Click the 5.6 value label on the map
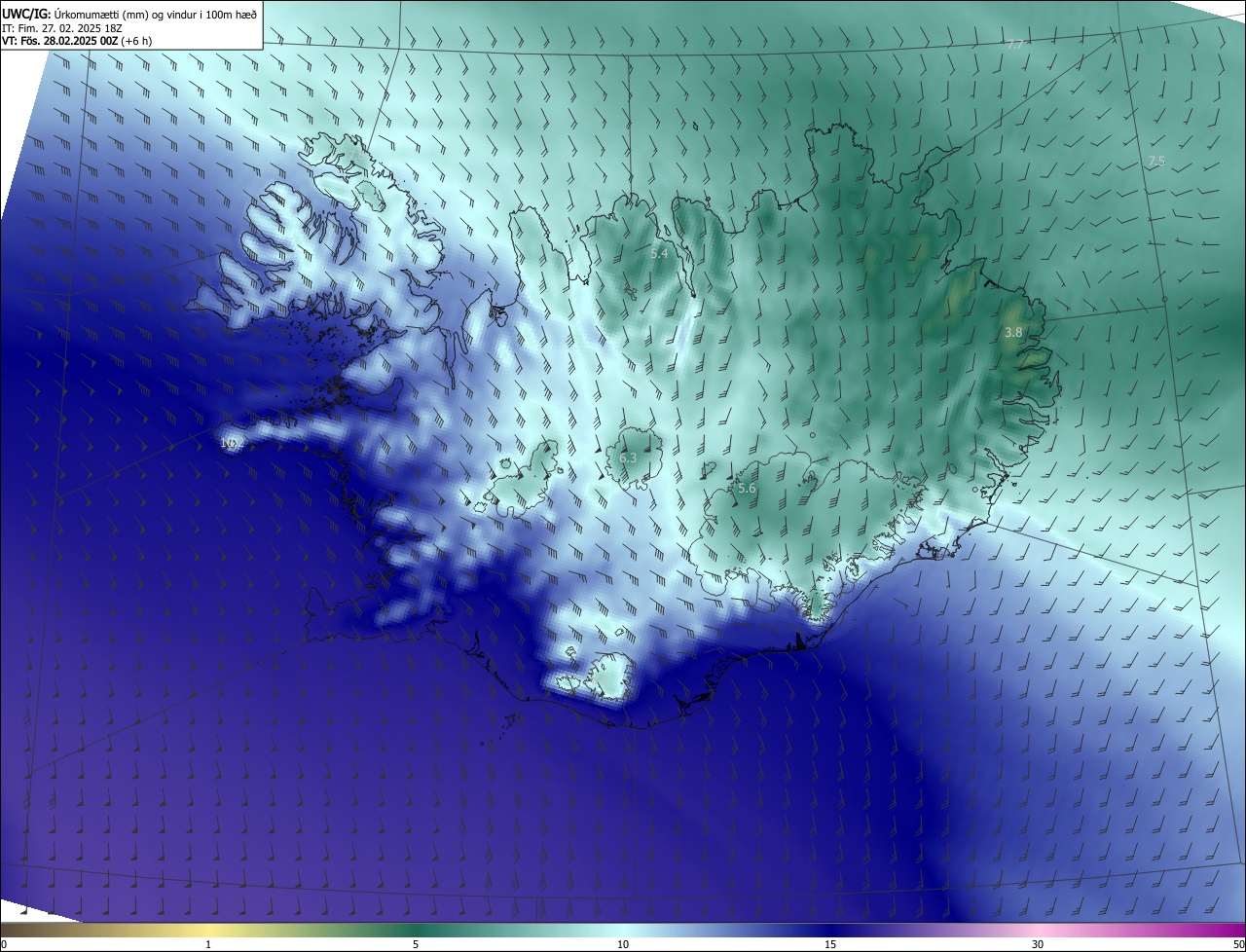Image resolution: width=1246 pixels, height=952 pixels. (747, 489)
